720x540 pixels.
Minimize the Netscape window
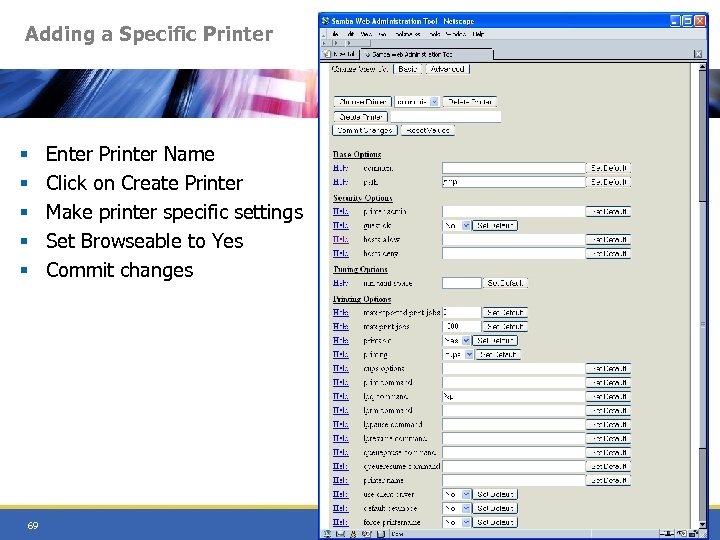[x=675, y=21]
